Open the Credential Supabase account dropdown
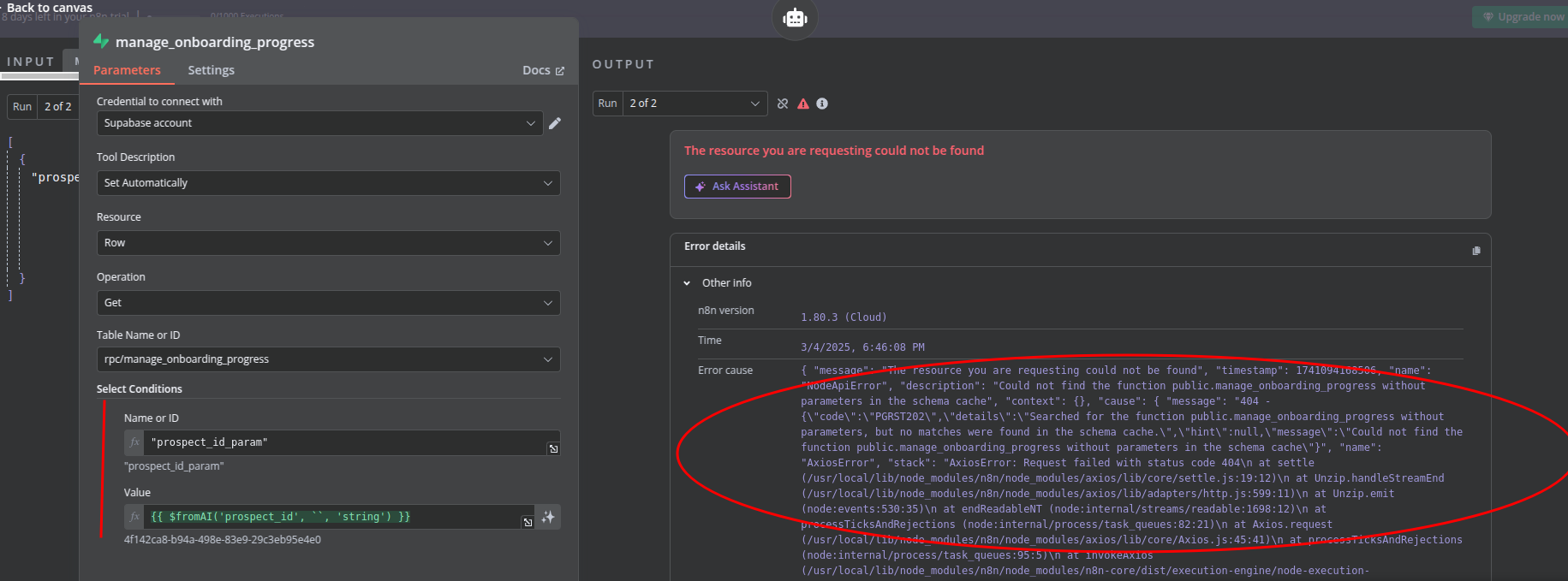Screen dimensions: 1568x581 319,123
